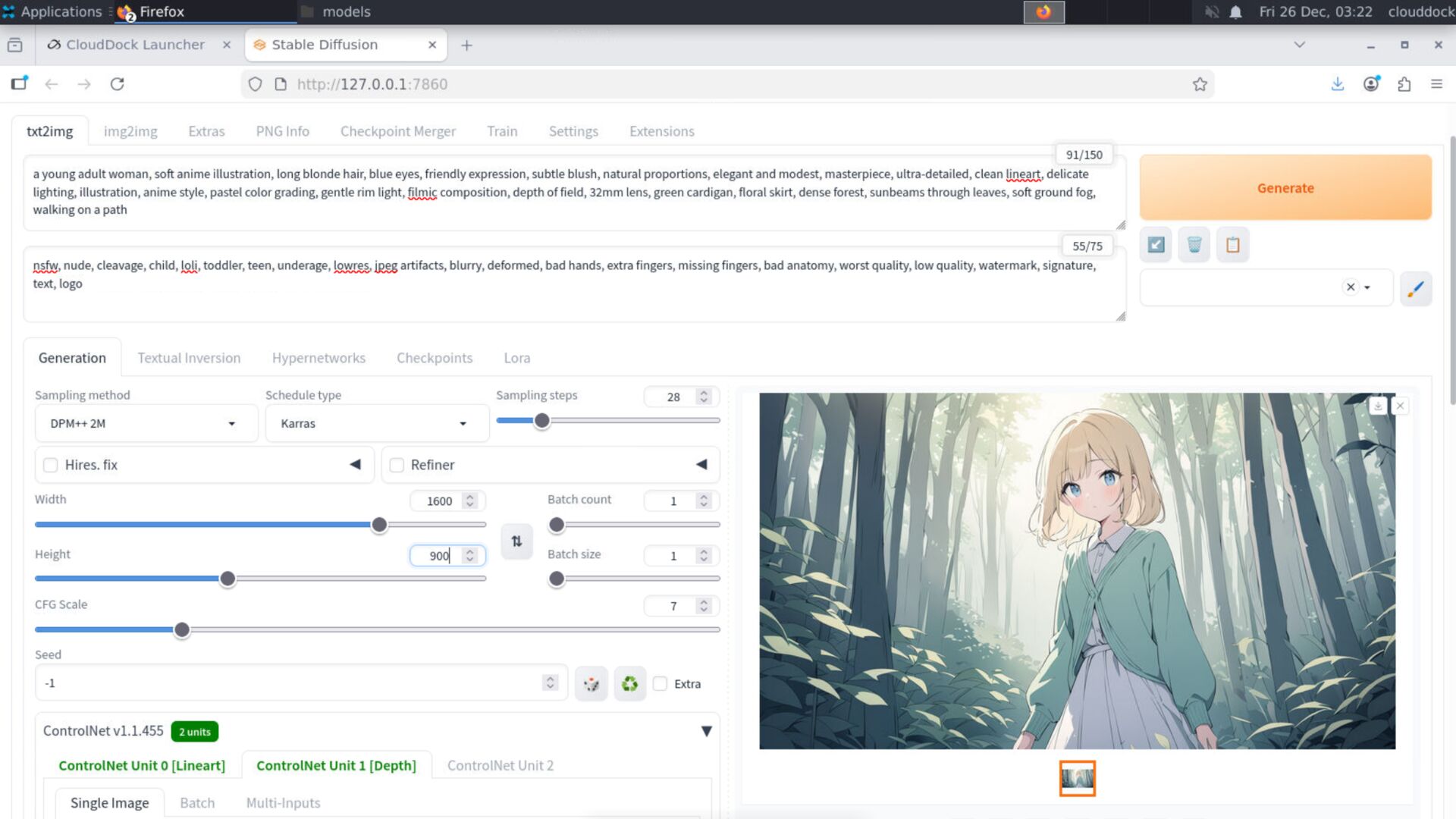Reuse the previous seed via recycle icon
1456x819 pixels.
[629, 683]
